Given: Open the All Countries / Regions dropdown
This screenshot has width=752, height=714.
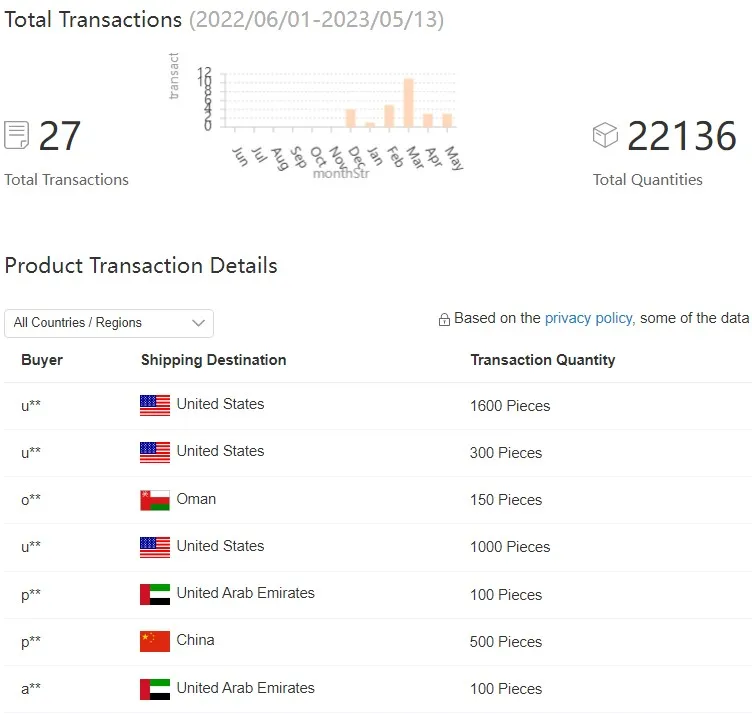Looking at the screenshot, I should coord(109,323).
